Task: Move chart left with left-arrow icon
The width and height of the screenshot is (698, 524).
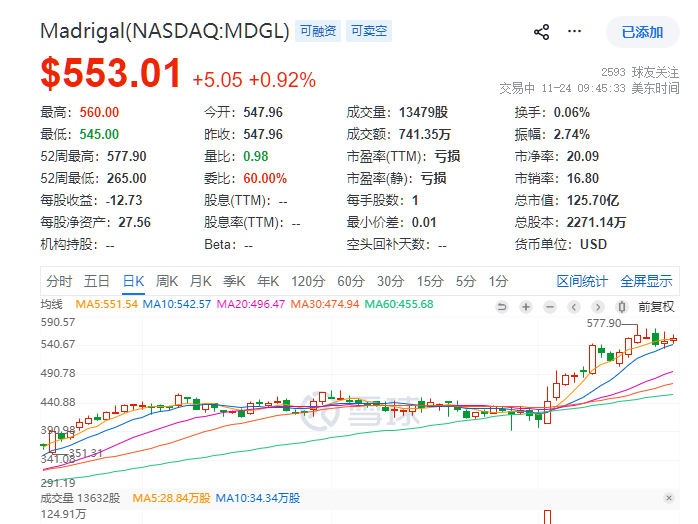Action: tap(574, 307)
